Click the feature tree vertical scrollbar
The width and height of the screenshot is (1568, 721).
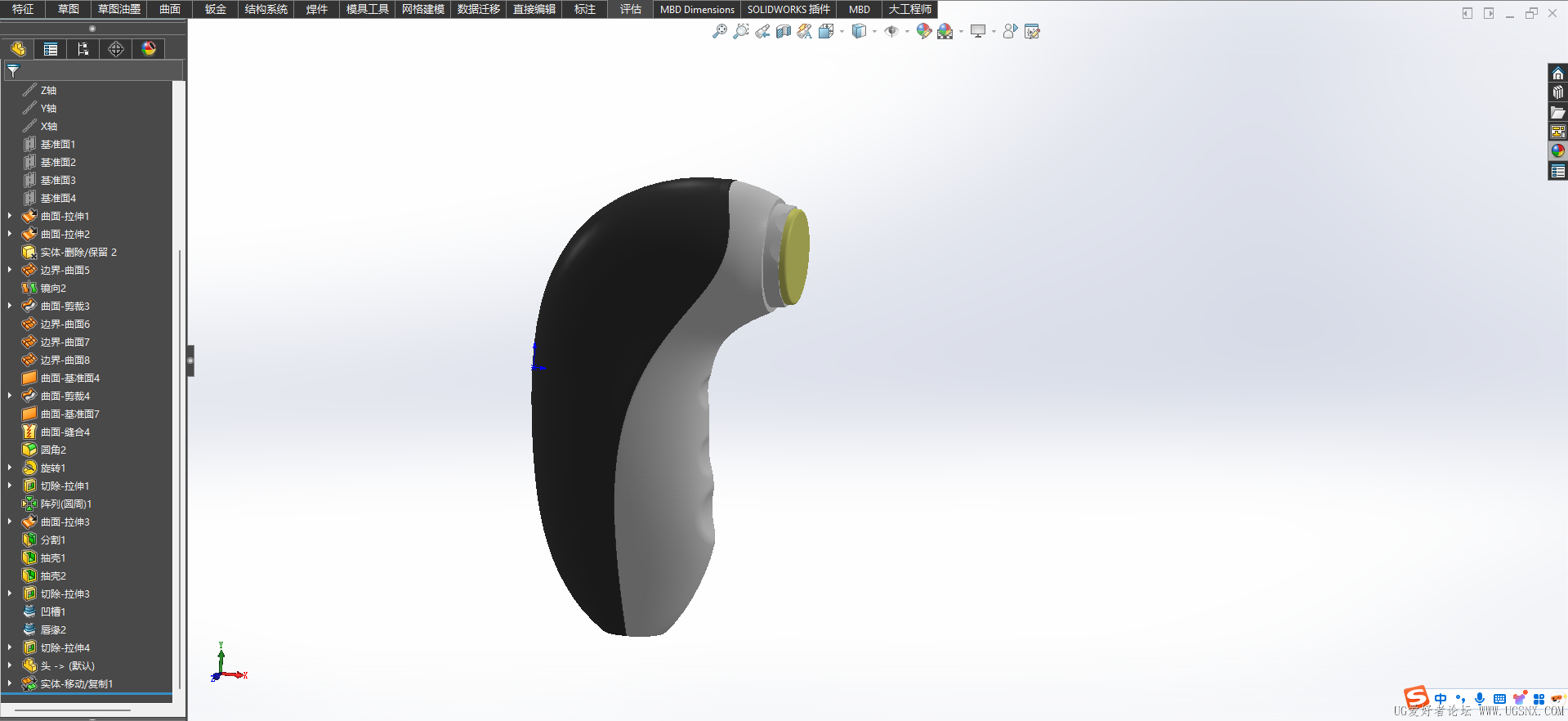click(x=179, y=470)
